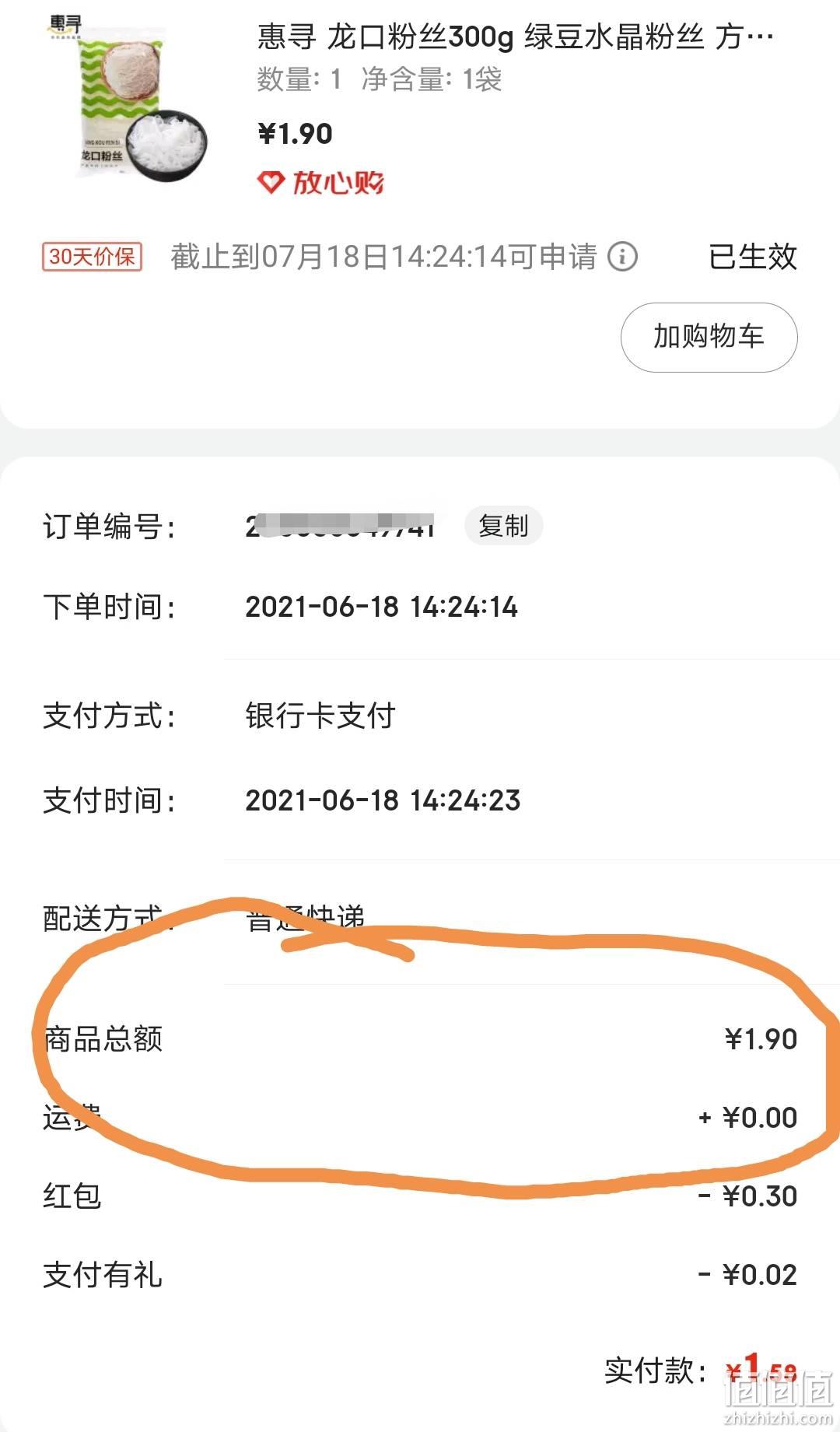Tap the 银行卡支付 payment method value

tap(320, 716)
